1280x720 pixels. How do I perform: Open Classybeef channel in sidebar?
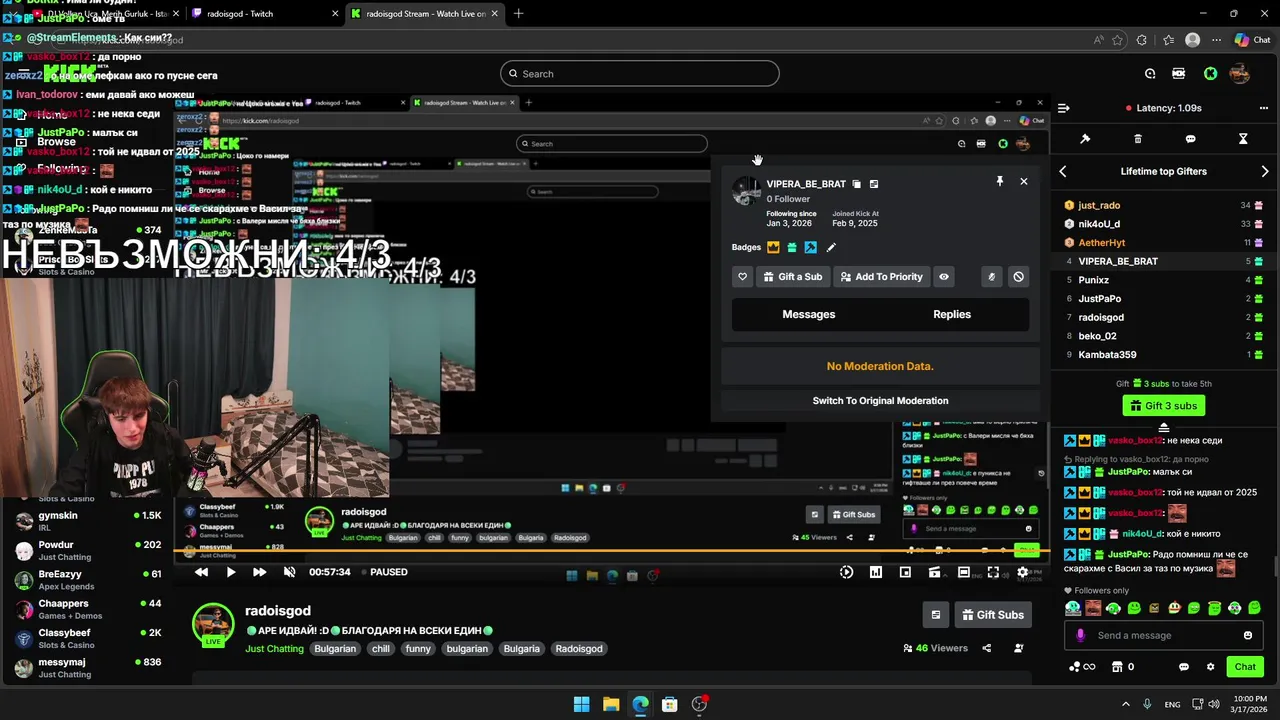click(88, 638)
